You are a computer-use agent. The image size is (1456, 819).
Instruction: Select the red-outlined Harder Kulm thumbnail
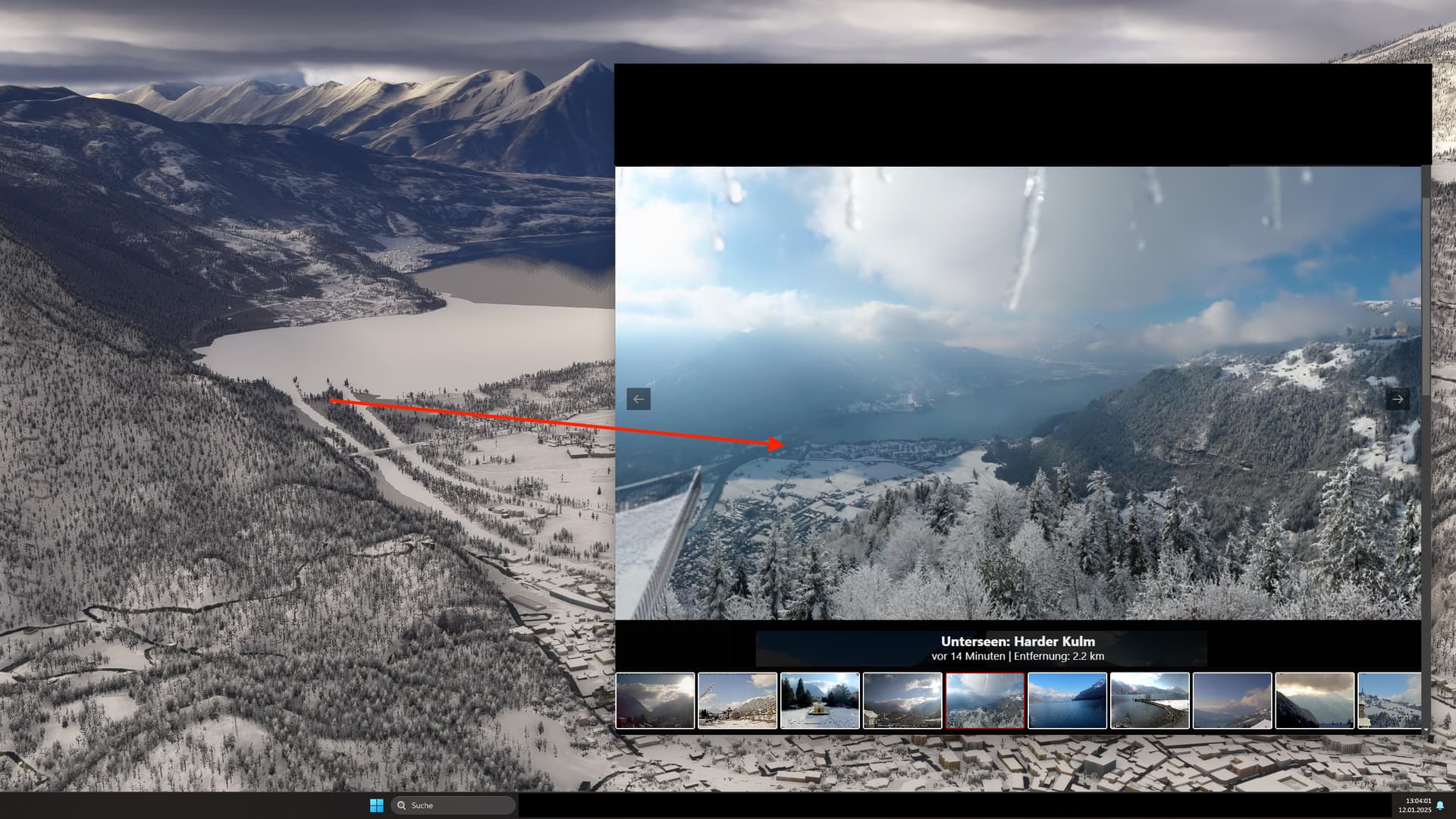coord(985,701)
